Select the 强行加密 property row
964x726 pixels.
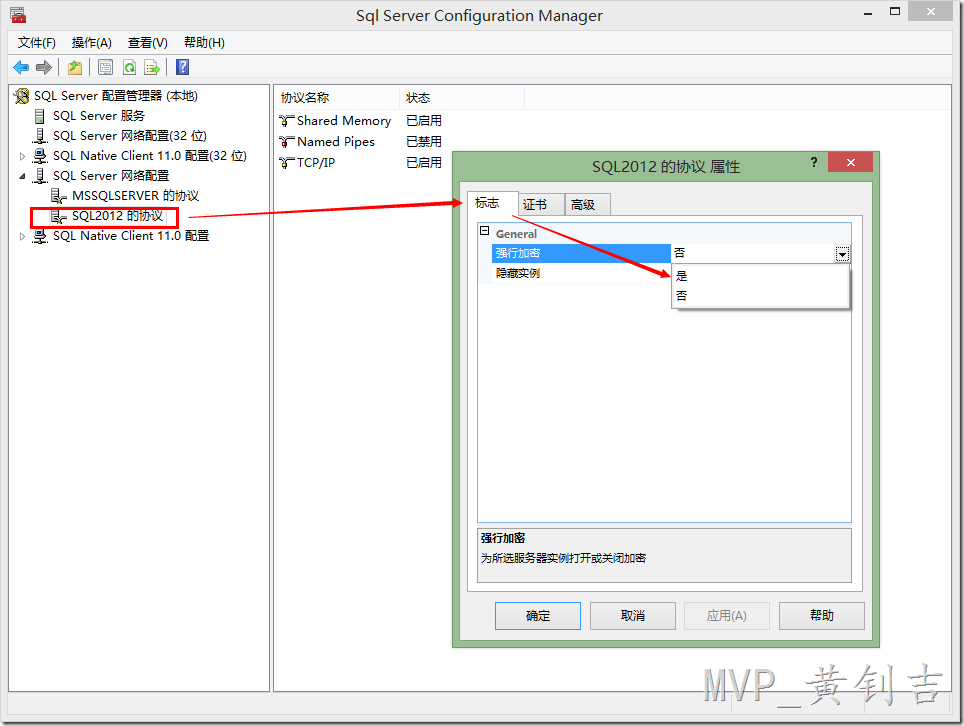pyautogui.click(x=581, y=253)
